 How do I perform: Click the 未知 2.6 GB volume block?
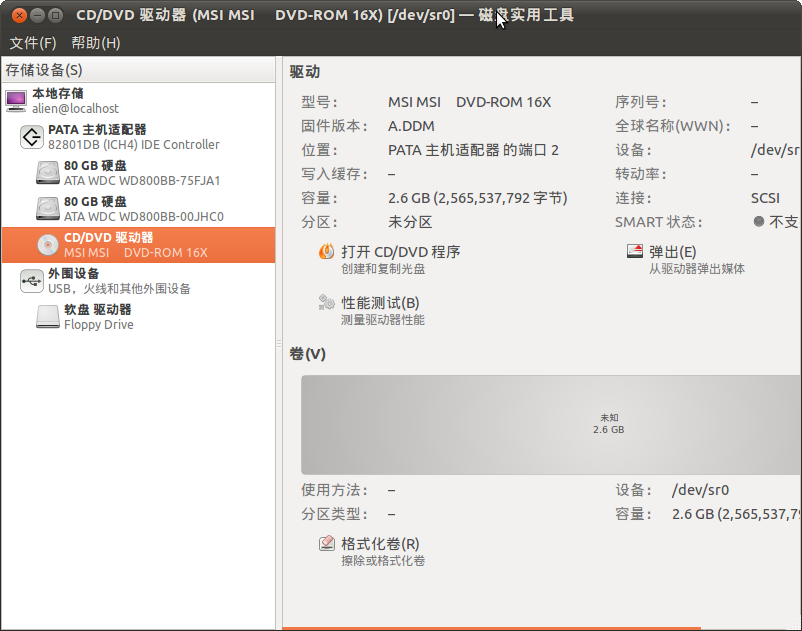[551, 424]
